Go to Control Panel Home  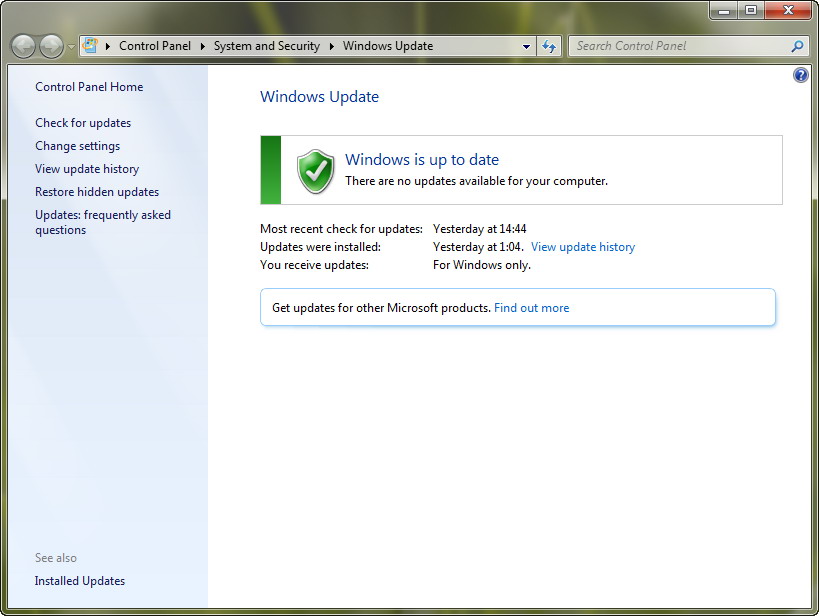pyautogui.click(x=89, y=87)
